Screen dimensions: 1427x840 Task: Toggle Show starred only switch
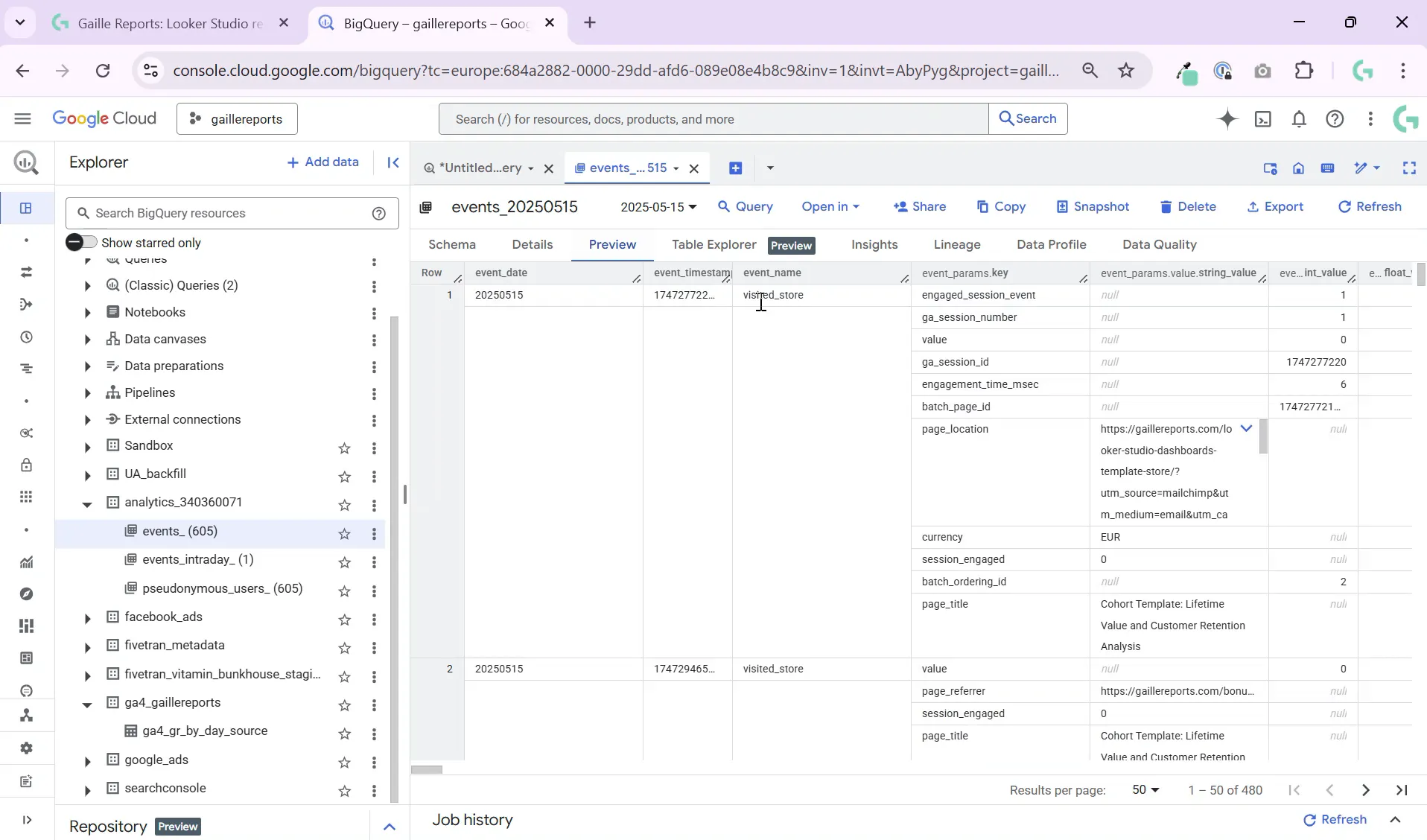pos(81,243)
